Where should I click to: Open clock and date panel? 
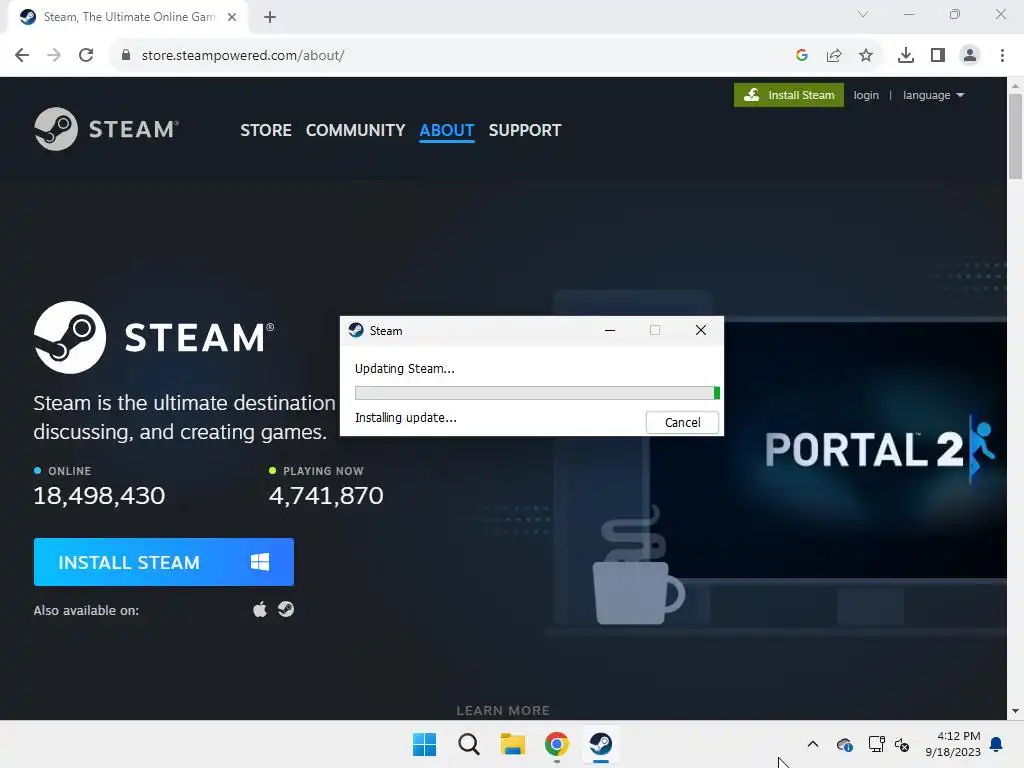click(x=953, y=744)
